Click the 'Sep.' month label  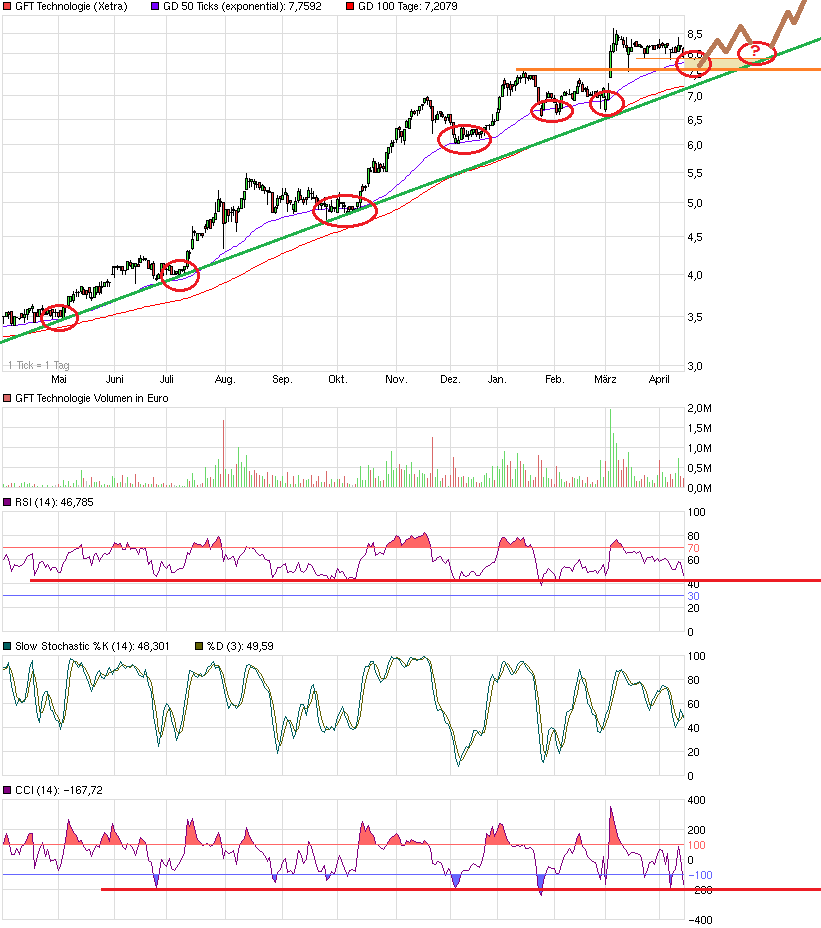pos(282,379)
